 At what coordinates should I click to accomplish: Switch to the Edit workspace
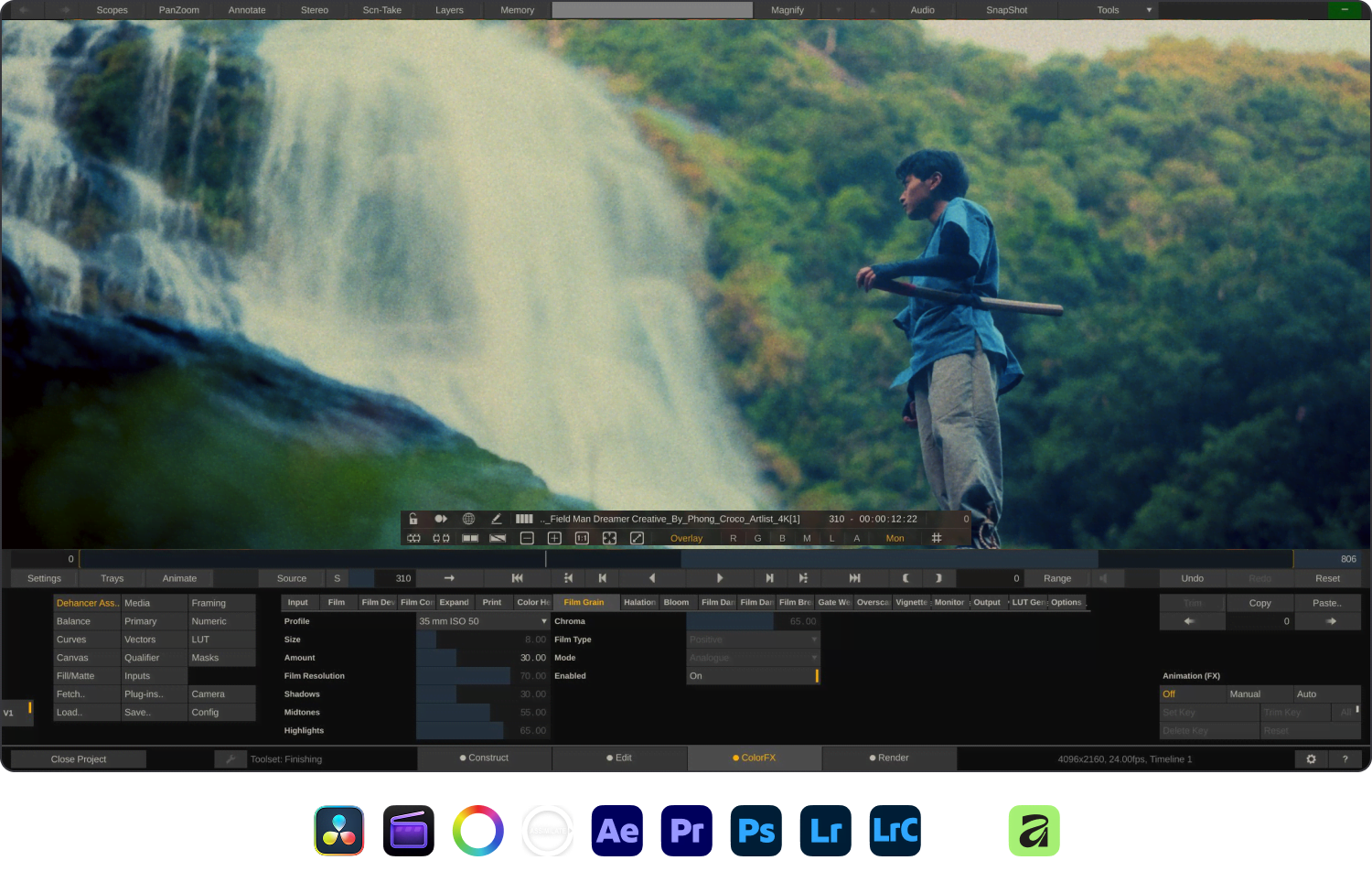click(619, 758)
